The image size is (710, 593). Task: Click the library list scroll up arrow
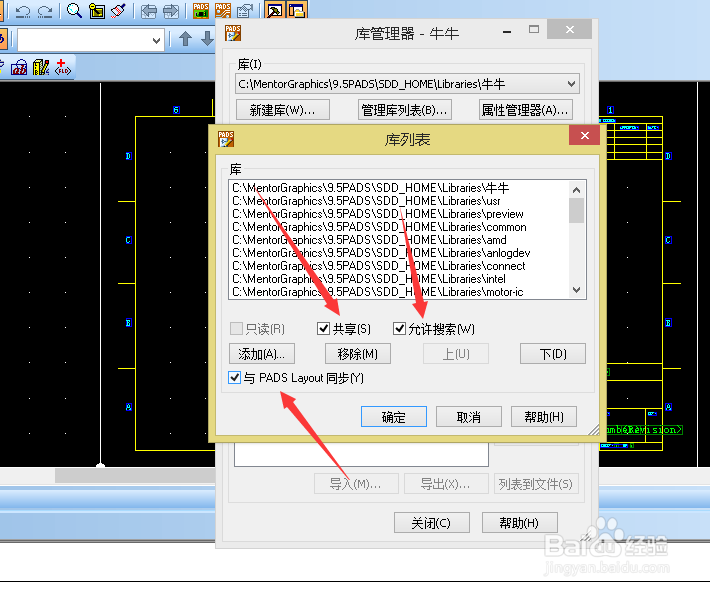tap(576, 190)
